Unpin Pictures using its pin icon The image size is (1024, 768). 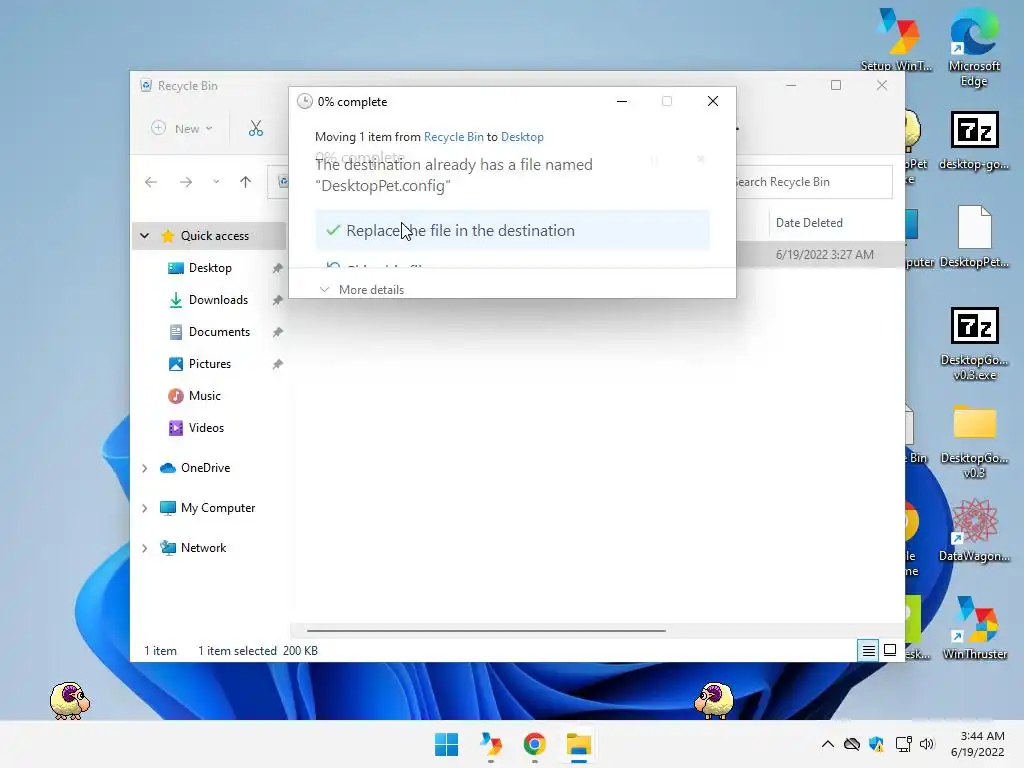[278, 364]
